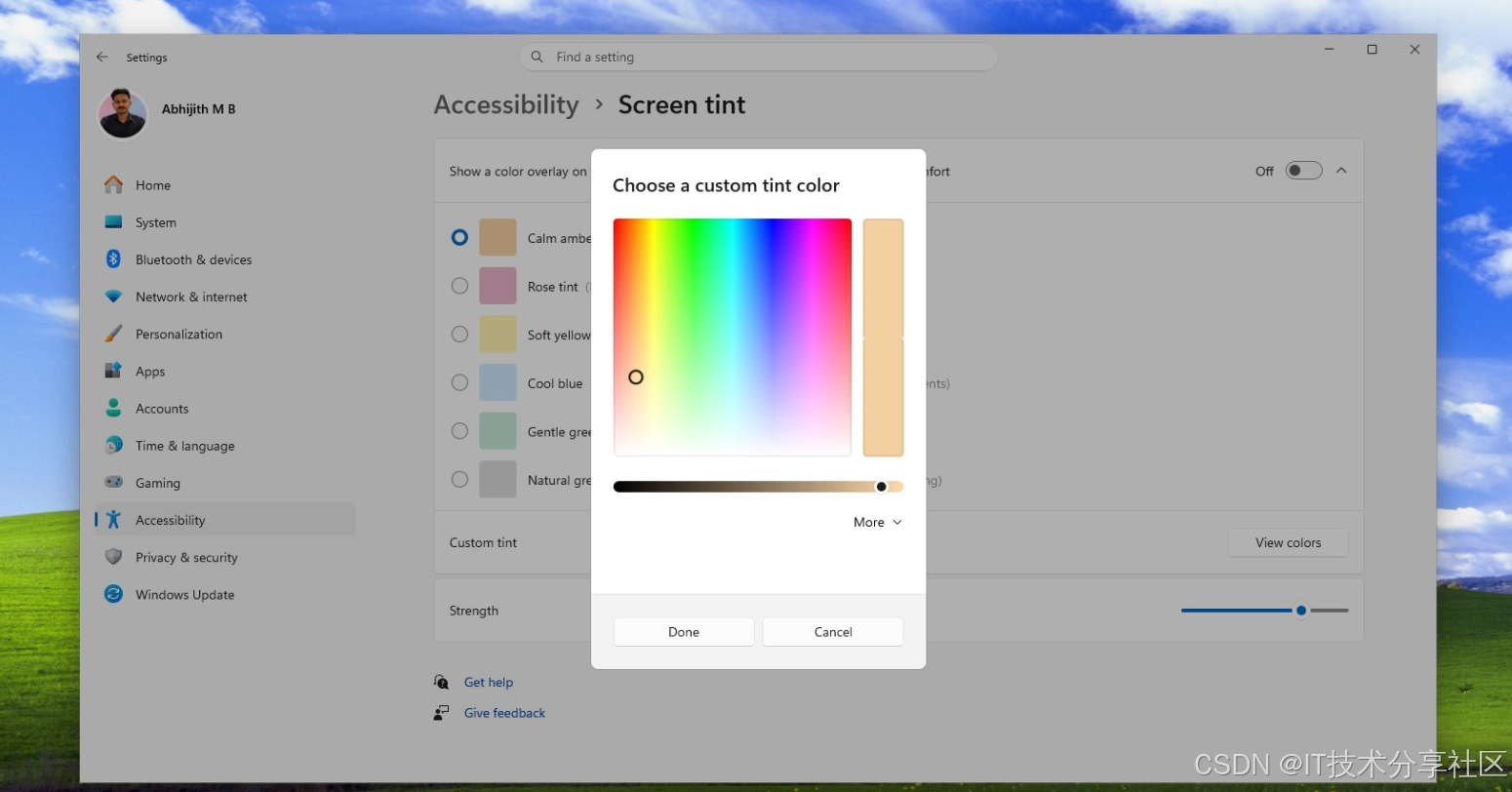Open the Time & language menu label
Screen dimensions: 1512x792
(185, 446)
